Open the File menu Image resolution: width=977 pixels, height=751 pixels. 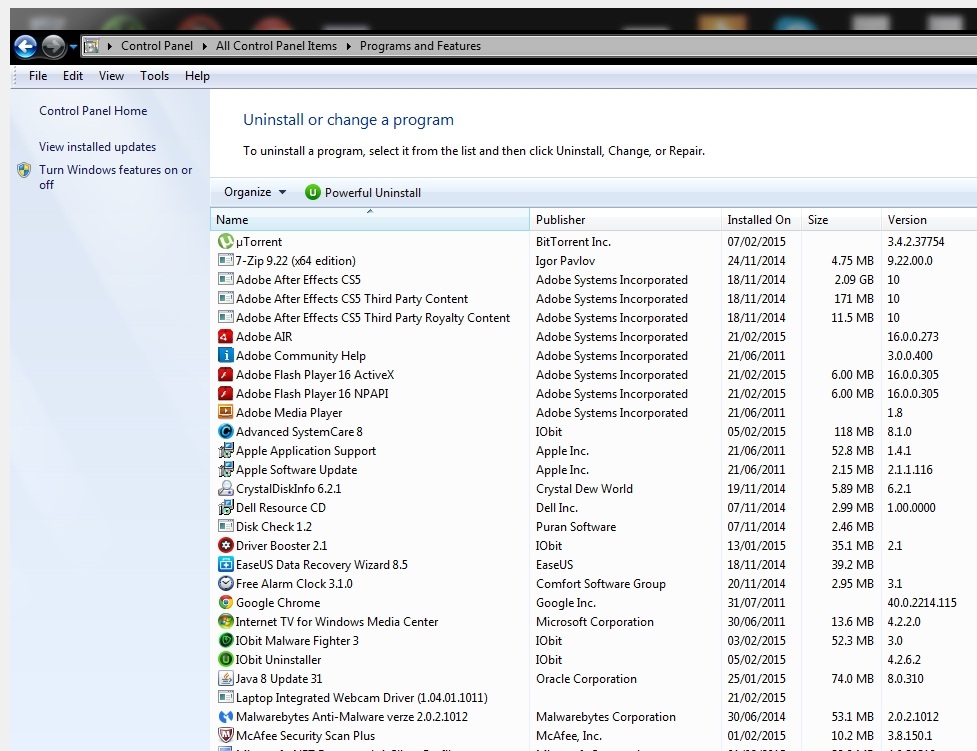38,76
